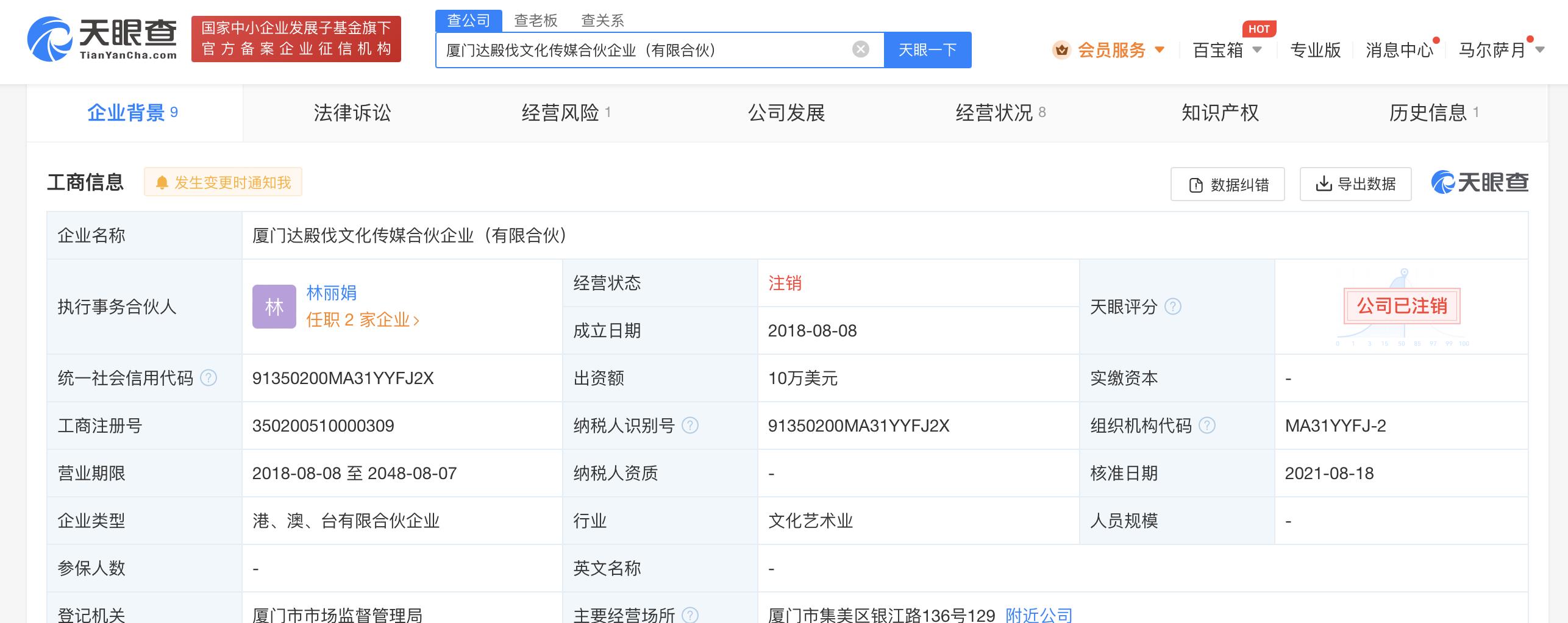Click the 数据纠错 button
Viewport: 1568px width, 623px height.
pyautogui.click(x=1227, y=184)
